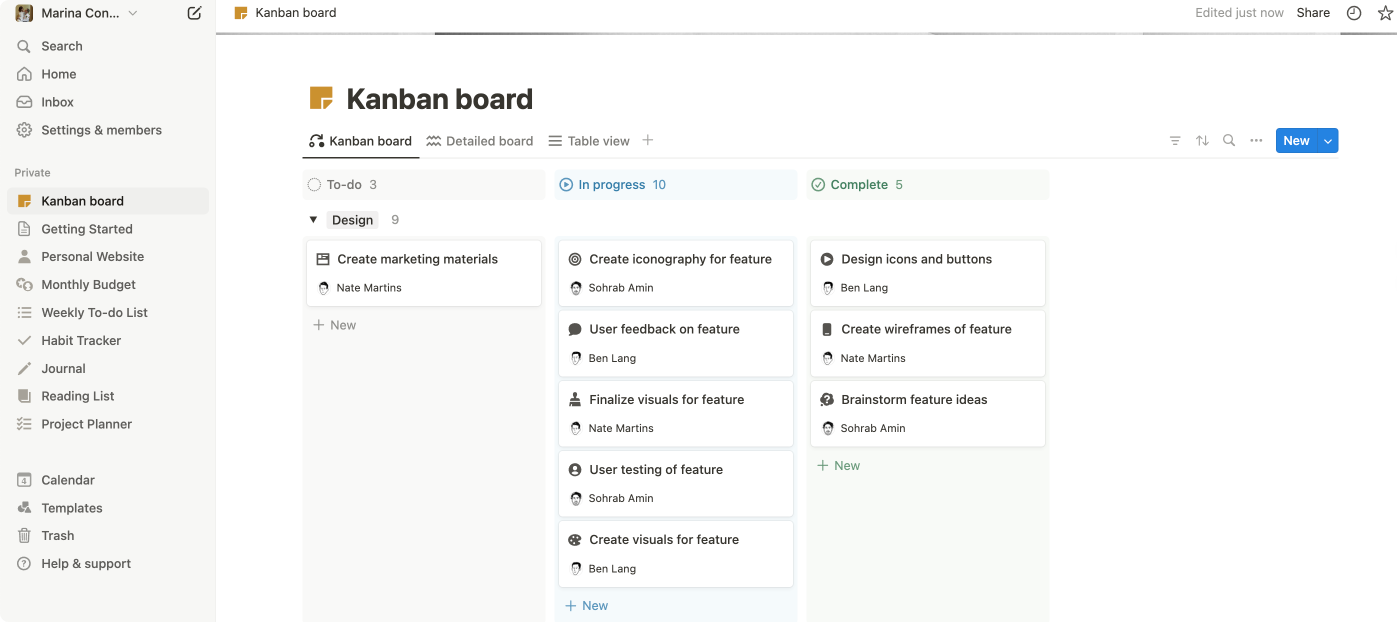Favorite the page with star icon
This screenshot has height=622, width=1397.
click(x=1385, y=13)
